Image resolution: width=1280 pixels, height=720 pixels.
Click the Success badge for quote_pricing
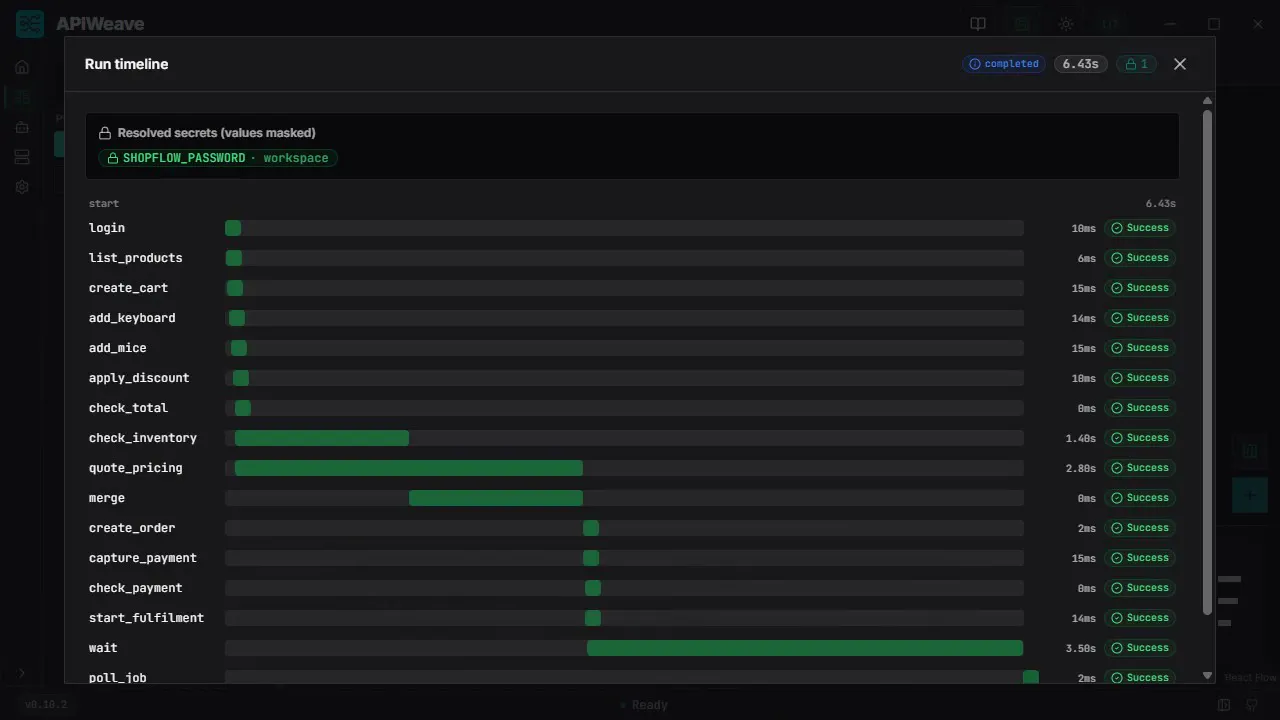1140,468
